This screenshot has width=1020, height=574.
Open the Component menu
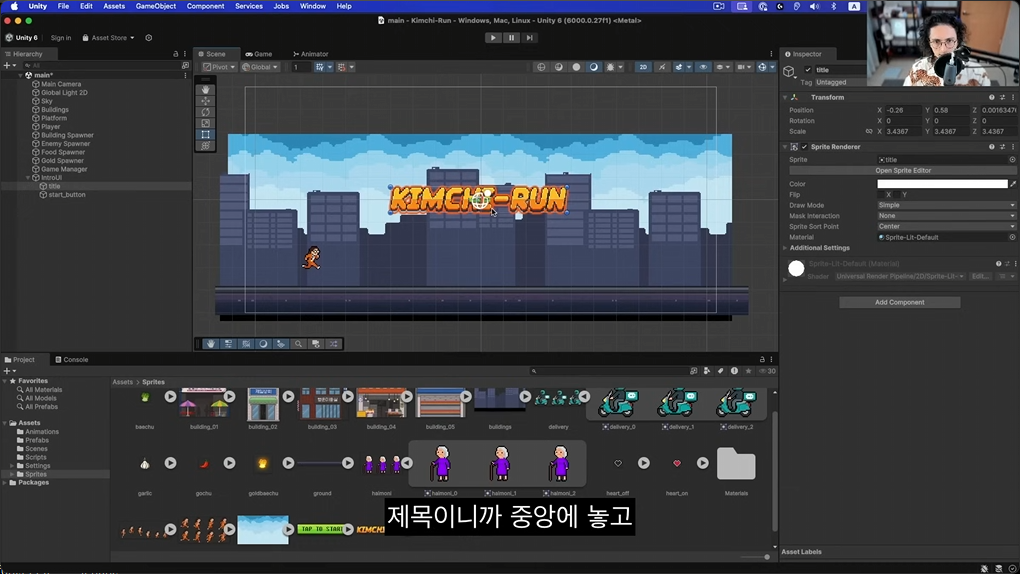[x=205, y=6]
